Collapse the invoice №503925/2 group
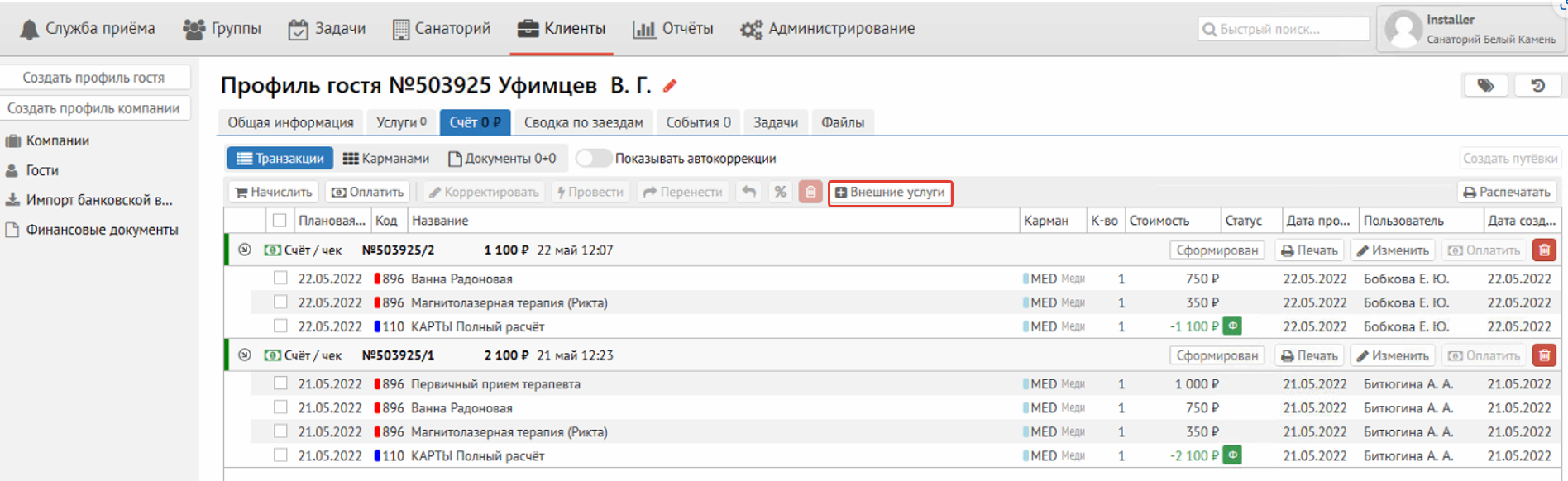Viewport: 1568px width, 481px height. point(245,250)
